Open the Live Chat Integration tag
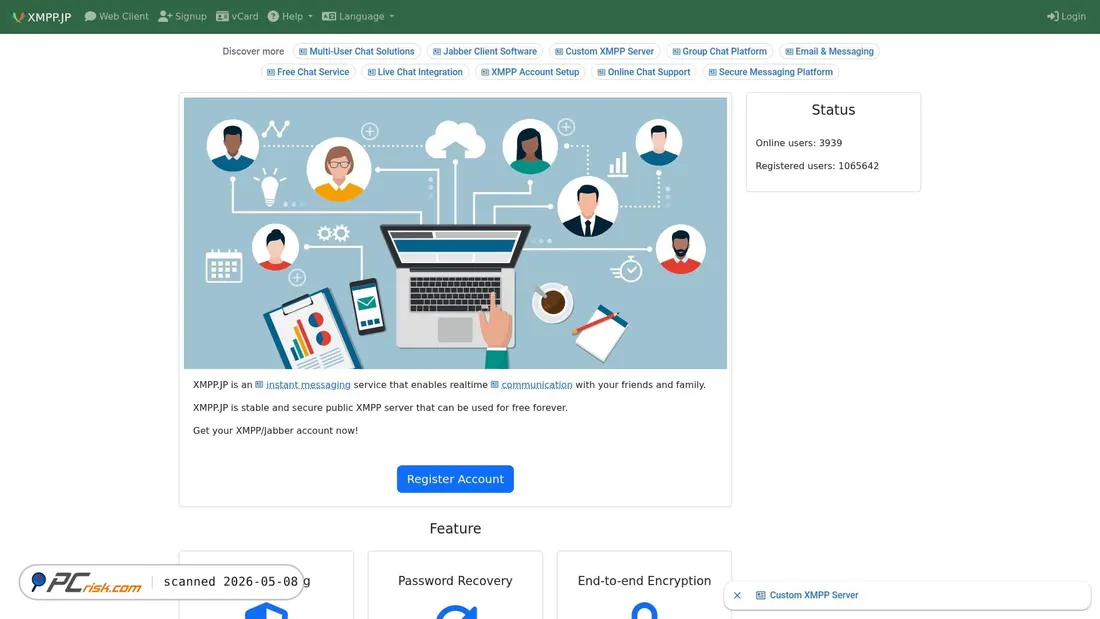Screen dimensions: 1100x619 [415, 72]
